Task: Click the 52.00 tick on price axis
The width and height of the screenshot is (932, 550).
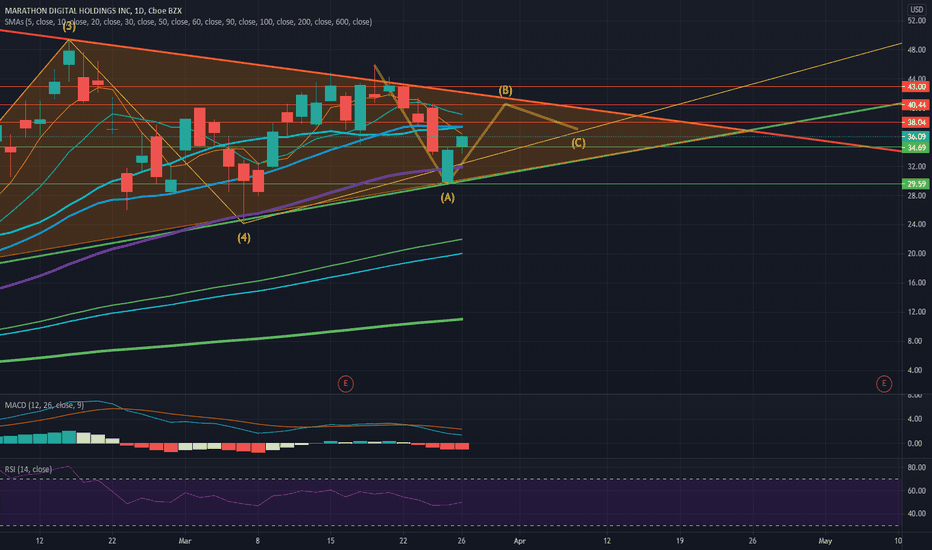Action: click(917, 21)
